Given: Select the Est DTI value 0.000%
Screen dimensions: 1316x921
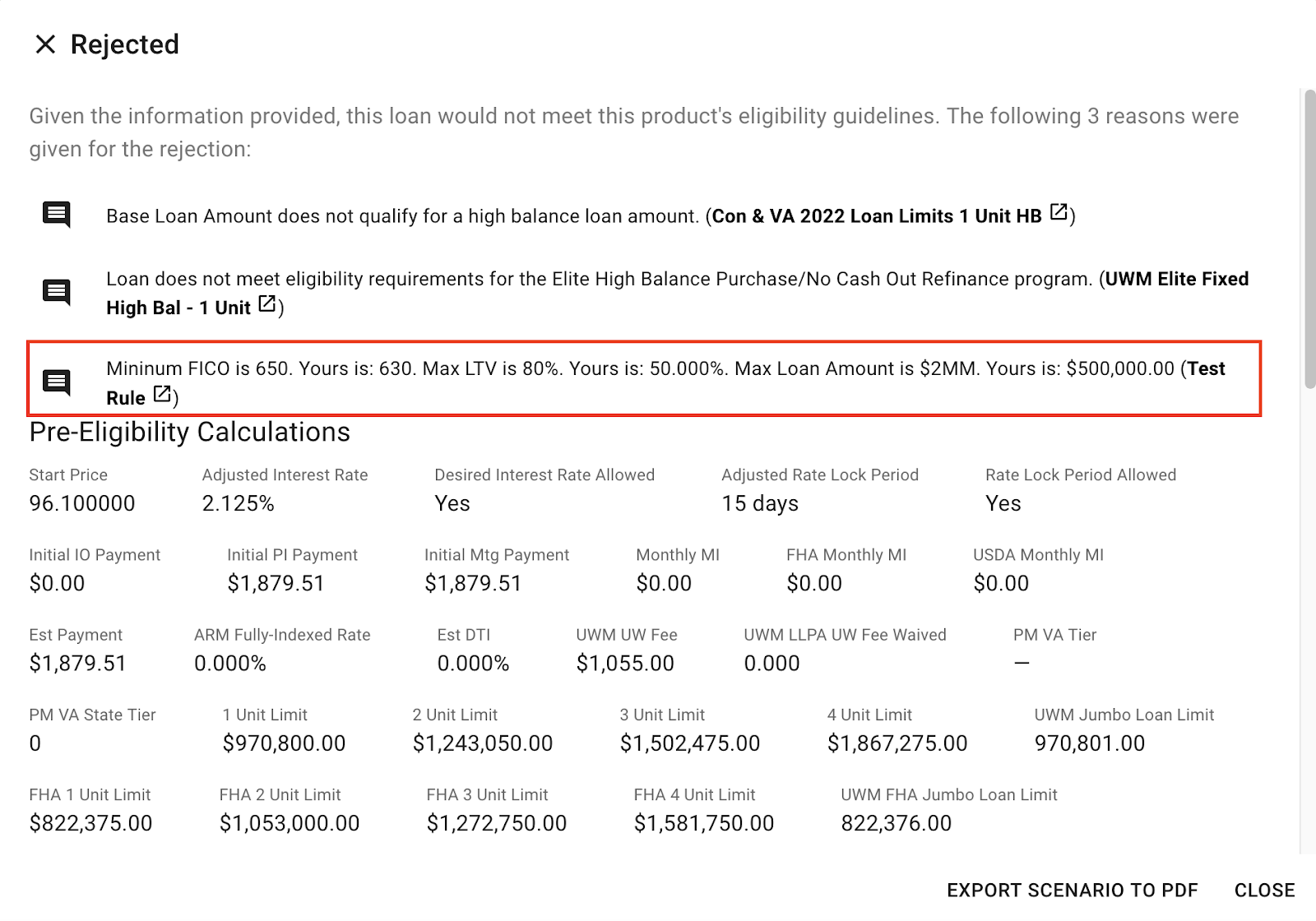Looking at the screenshot, I should pyautogui.click(x=473, y=663).
